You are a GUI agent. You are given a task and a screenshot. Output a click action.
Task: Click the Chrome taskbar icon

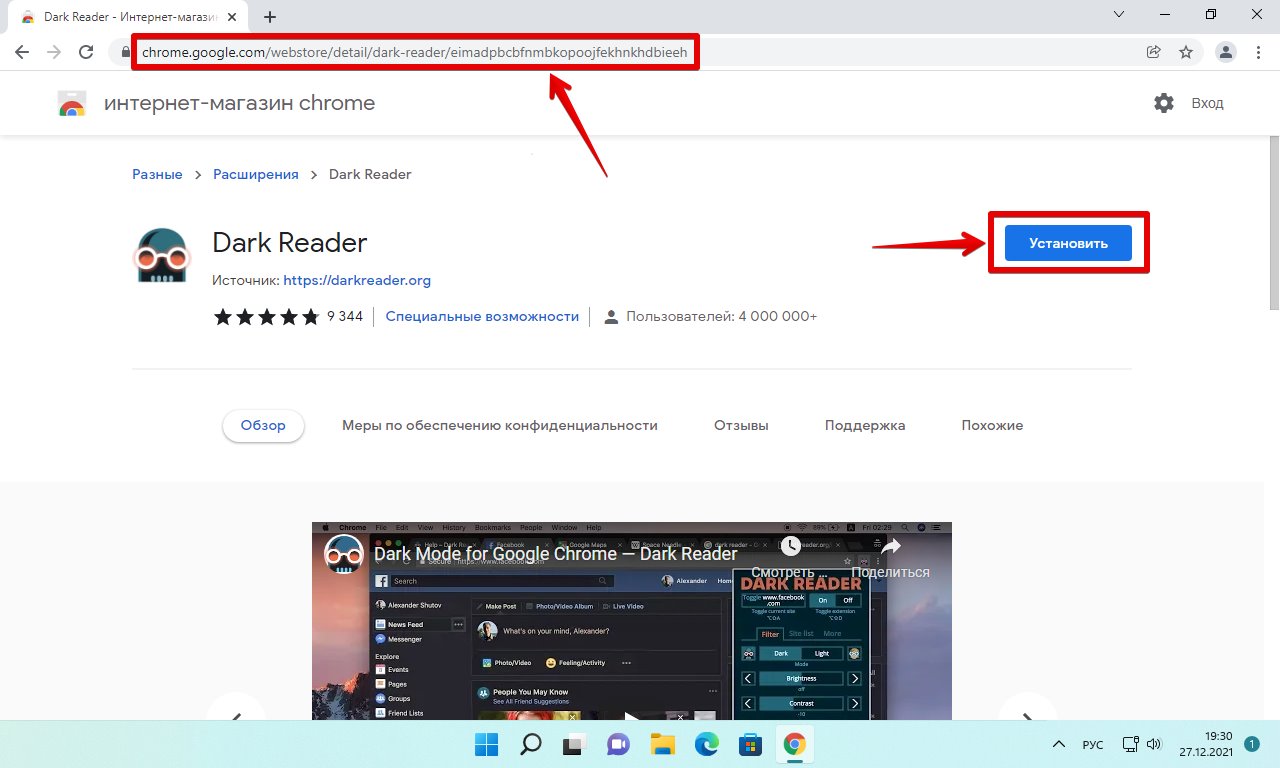pos(794,744)
